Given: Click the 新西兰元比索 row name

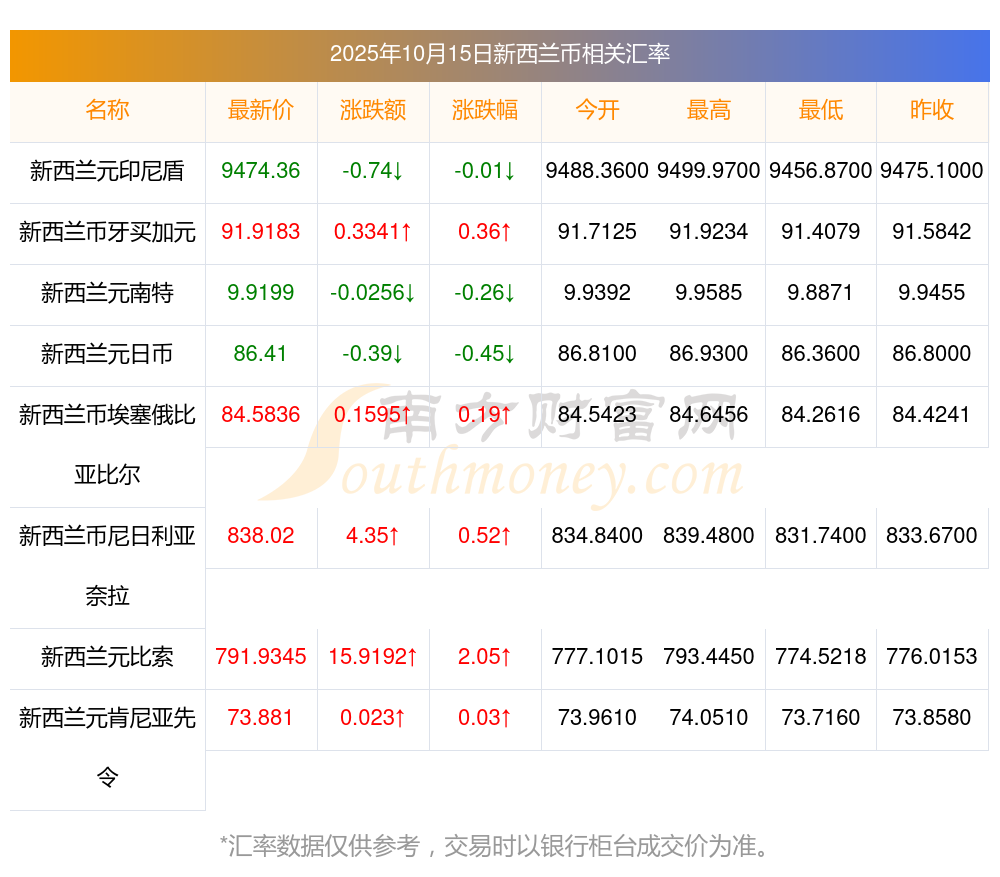Looking at the screenshot, I should (107, 657).
